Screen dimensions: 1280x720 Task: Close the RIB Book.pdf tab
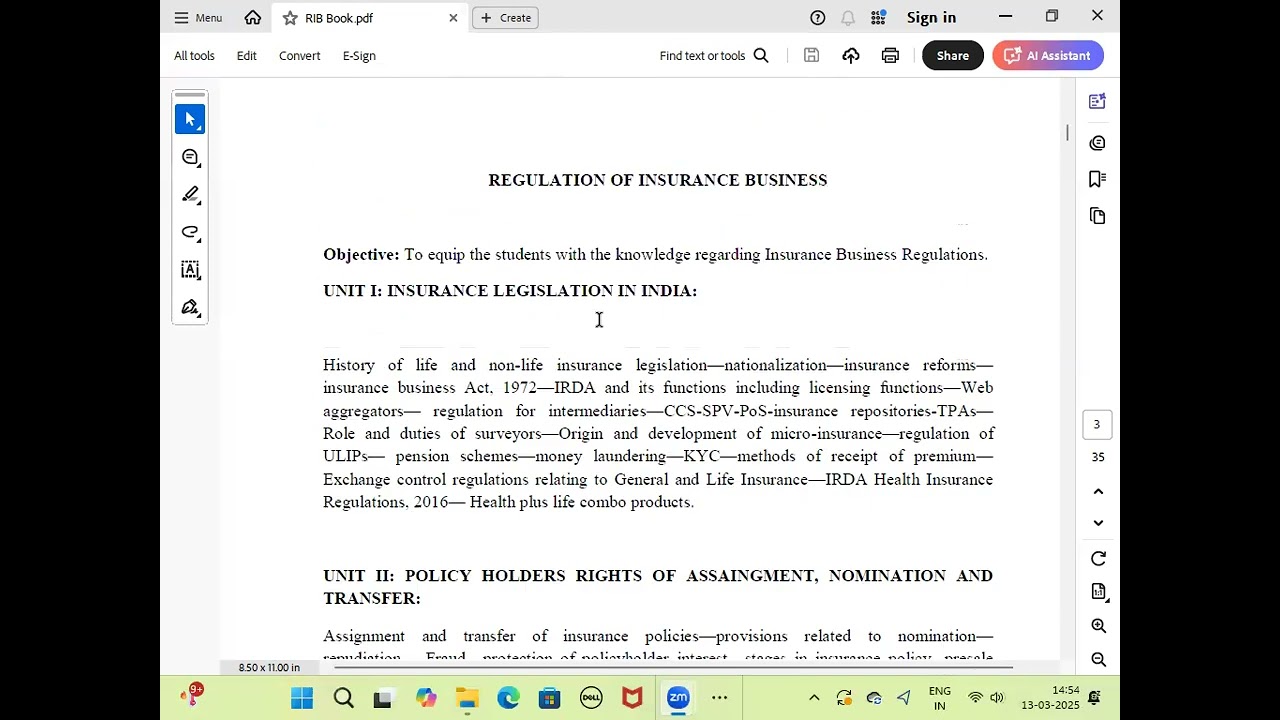pos(453,18)
